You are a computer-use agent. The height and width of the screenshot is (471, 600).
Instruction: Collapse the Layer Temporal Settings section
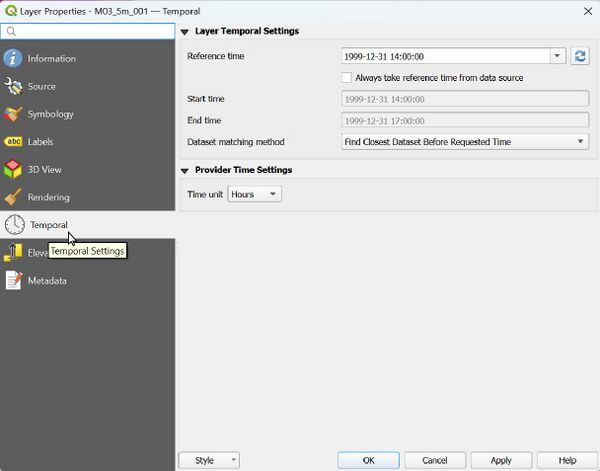185,31
